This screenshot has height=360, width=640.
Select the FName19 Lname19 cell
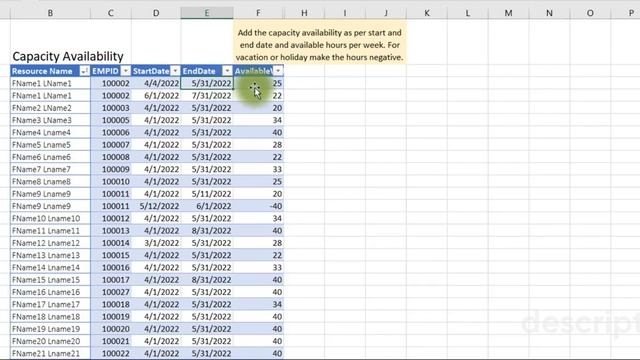tap(50, 329)
